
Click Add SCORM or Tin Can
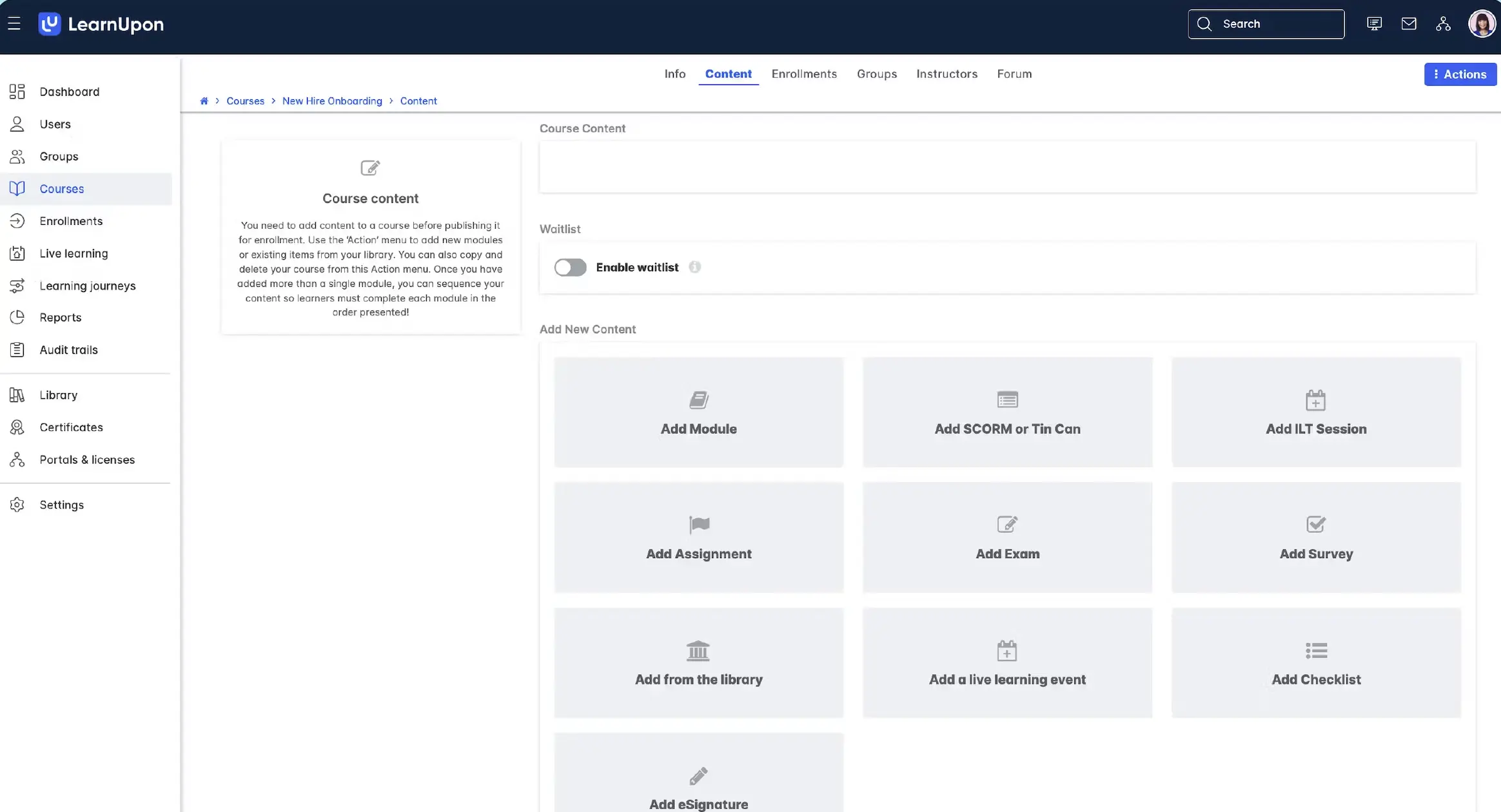point(1007,412)
